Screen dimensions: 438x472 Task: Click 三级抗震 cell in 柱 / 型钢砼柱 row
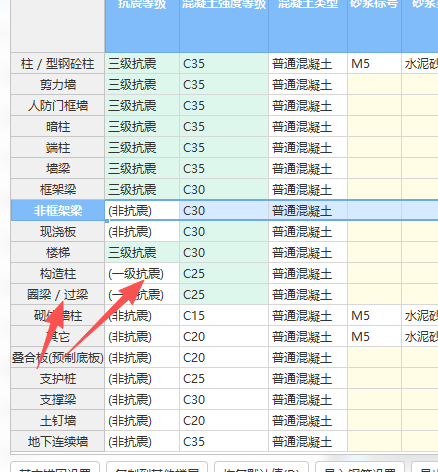point(142,63)
